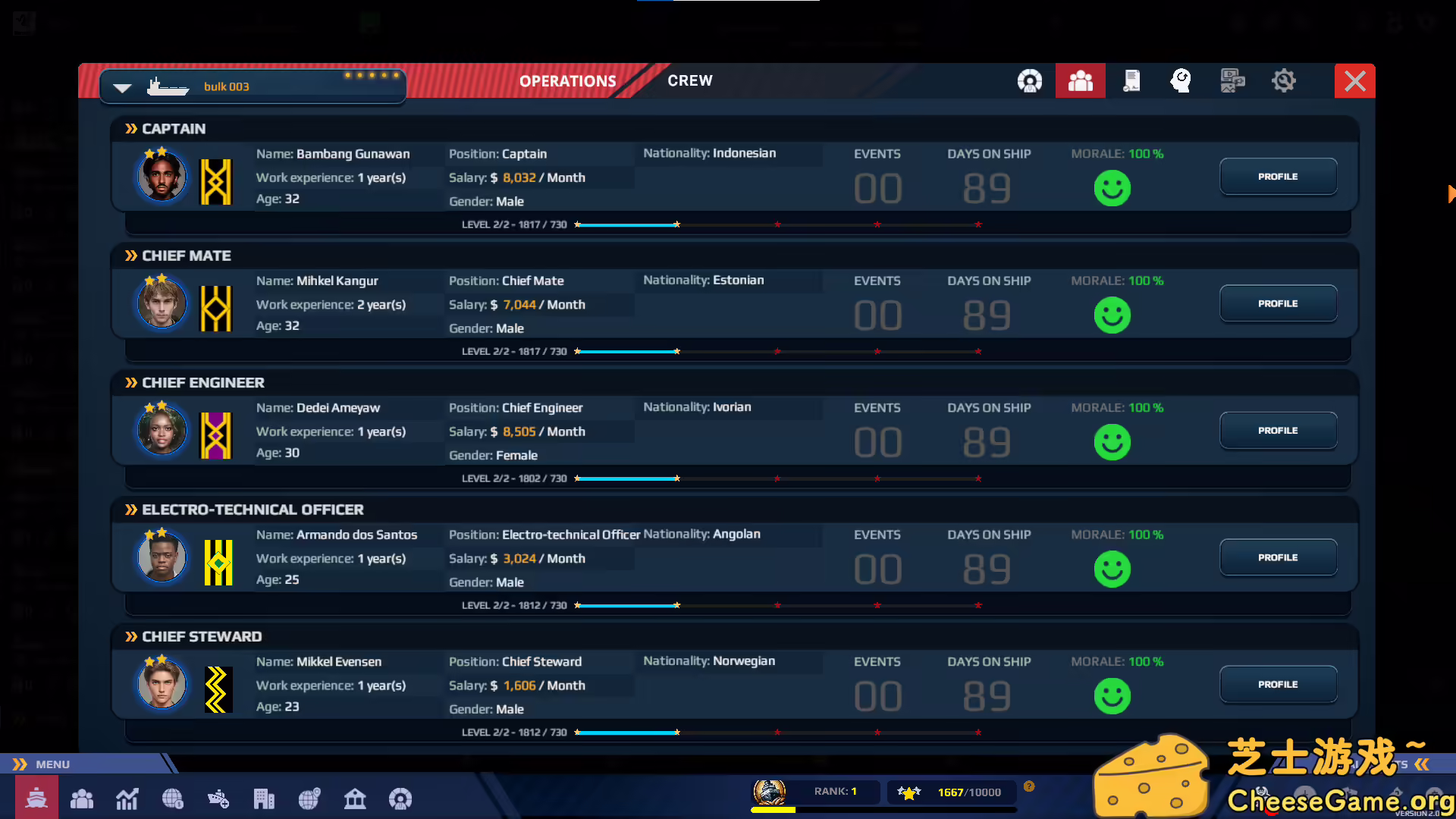Viewport: 1456px width, 819px height.
Task: Collapse the Chief Engineer section chevron
Action: [131, 383]
